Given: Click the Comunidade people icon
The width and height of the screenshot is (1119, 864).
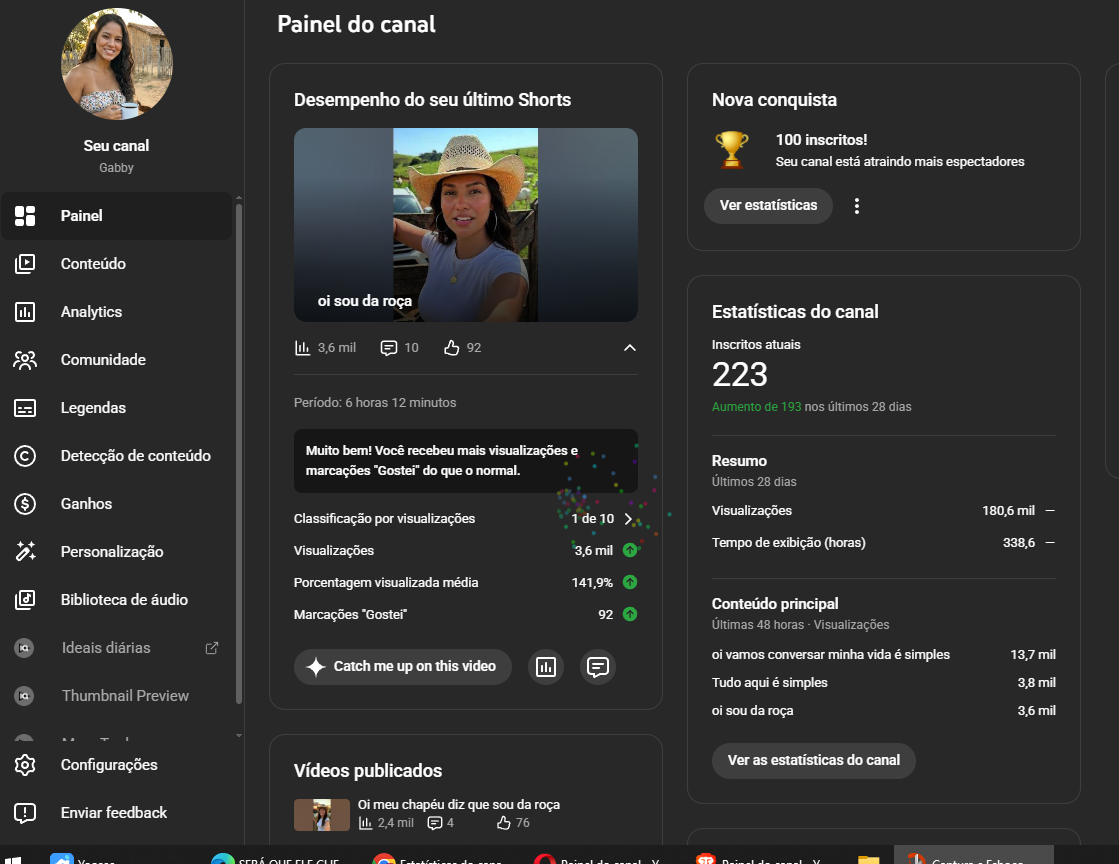Looking at the screenshot, I should point(25,360).
